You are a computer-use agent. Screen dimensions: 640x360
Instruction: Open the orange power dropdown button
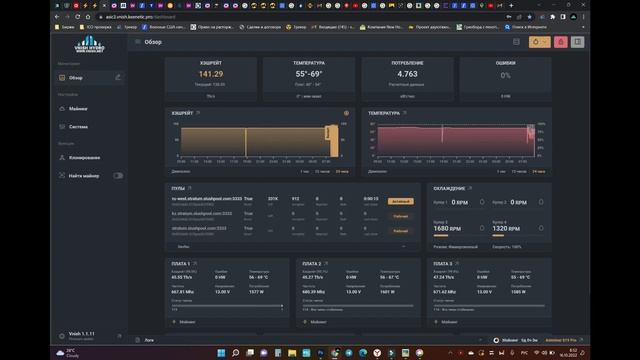(540, 42)
